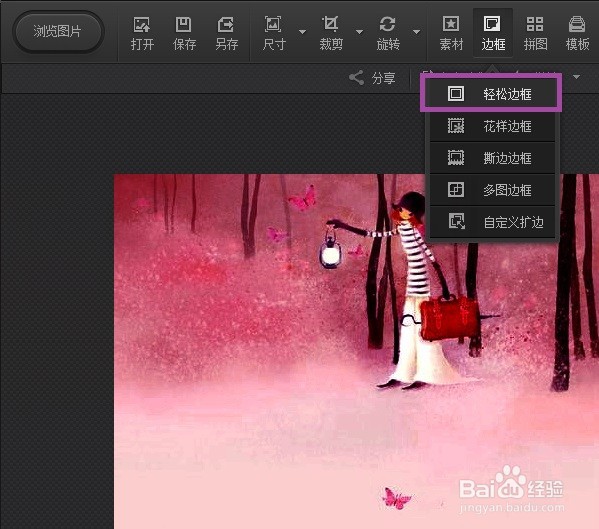The image size is (599, 529).
Task: Choose 轻松边框 from the border menu
Action: (491, 93)
